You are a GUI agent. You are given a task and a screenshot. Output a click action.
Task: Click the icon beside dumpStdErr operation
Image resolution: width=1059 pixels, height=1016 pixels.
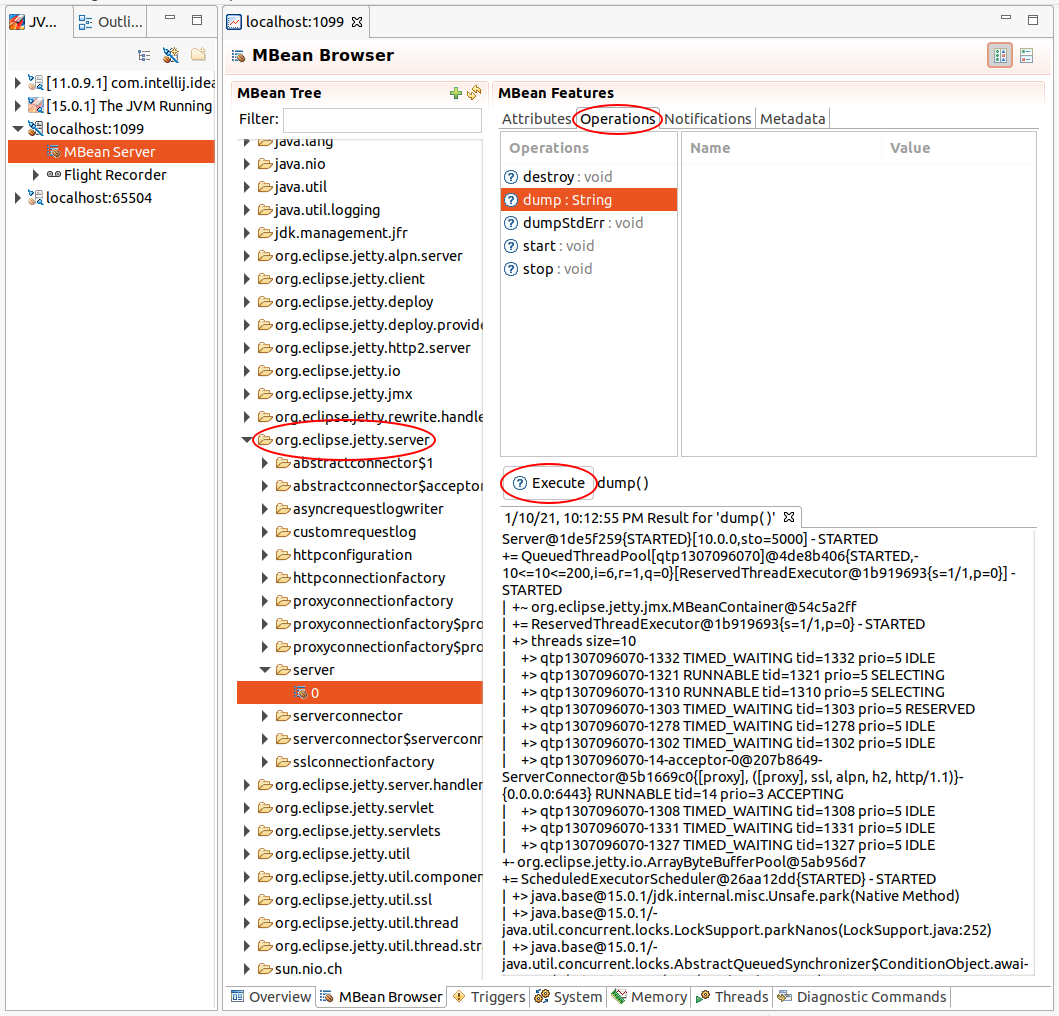pos(511,223)
